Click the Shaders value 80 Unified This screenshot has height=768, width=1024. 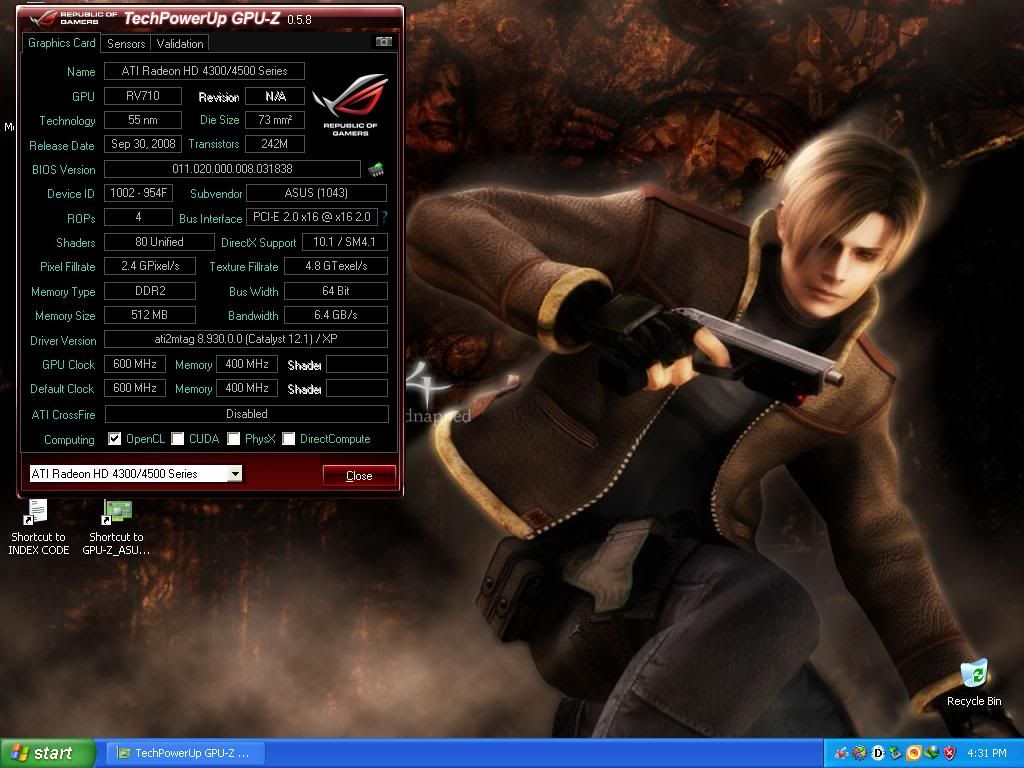(x=159, y=242)
